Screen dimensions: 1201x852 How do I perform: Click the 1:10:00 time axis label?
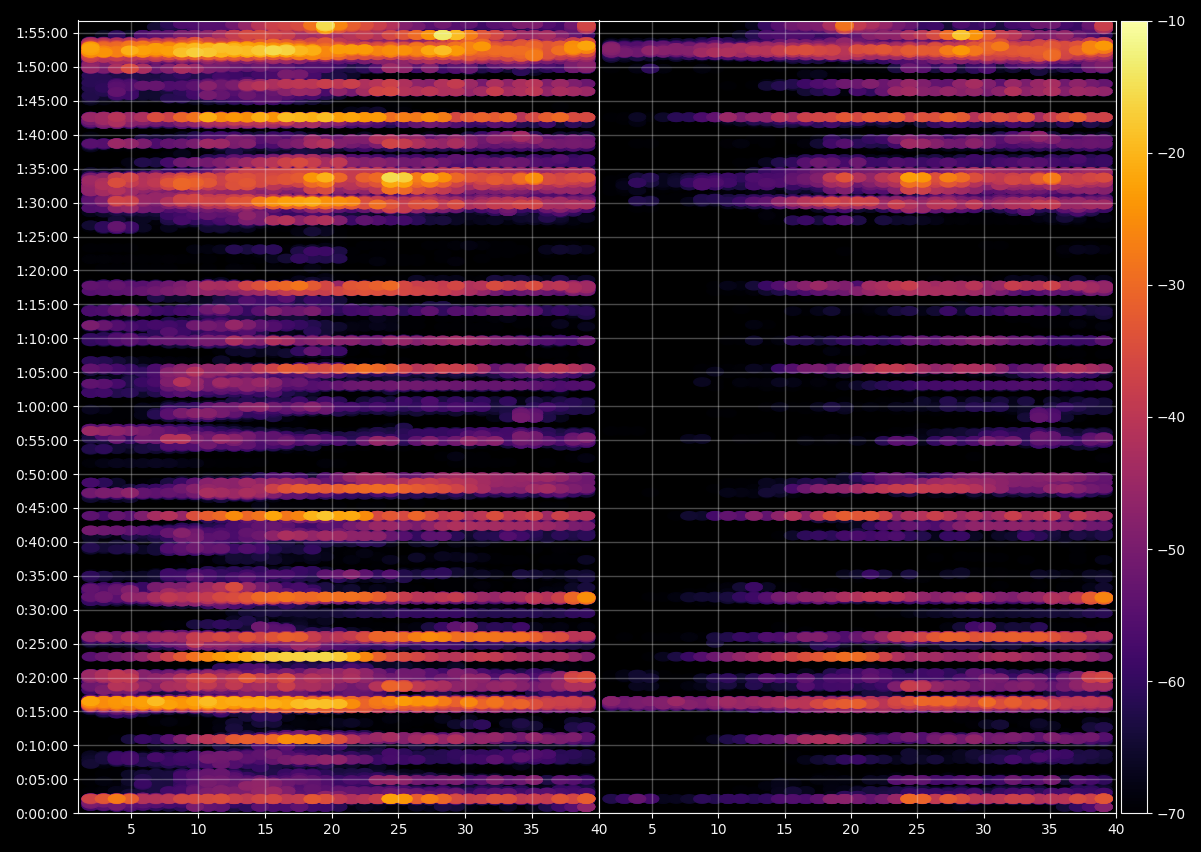(x=42, y=339)
